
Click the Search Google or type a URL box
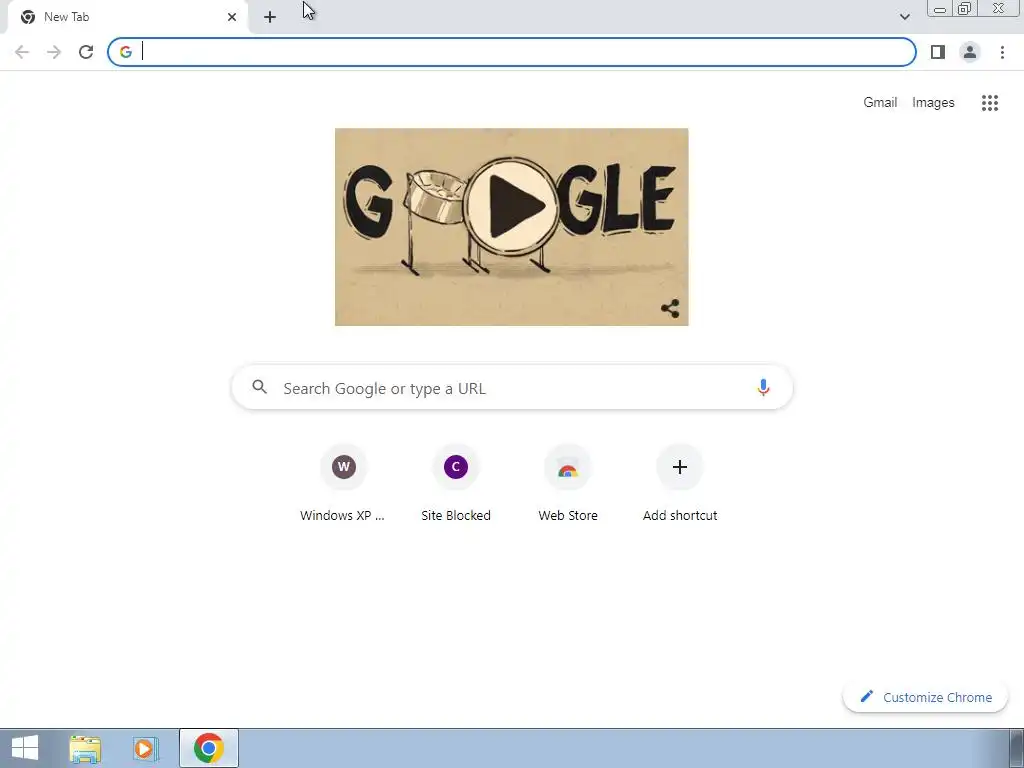(512, 388)
